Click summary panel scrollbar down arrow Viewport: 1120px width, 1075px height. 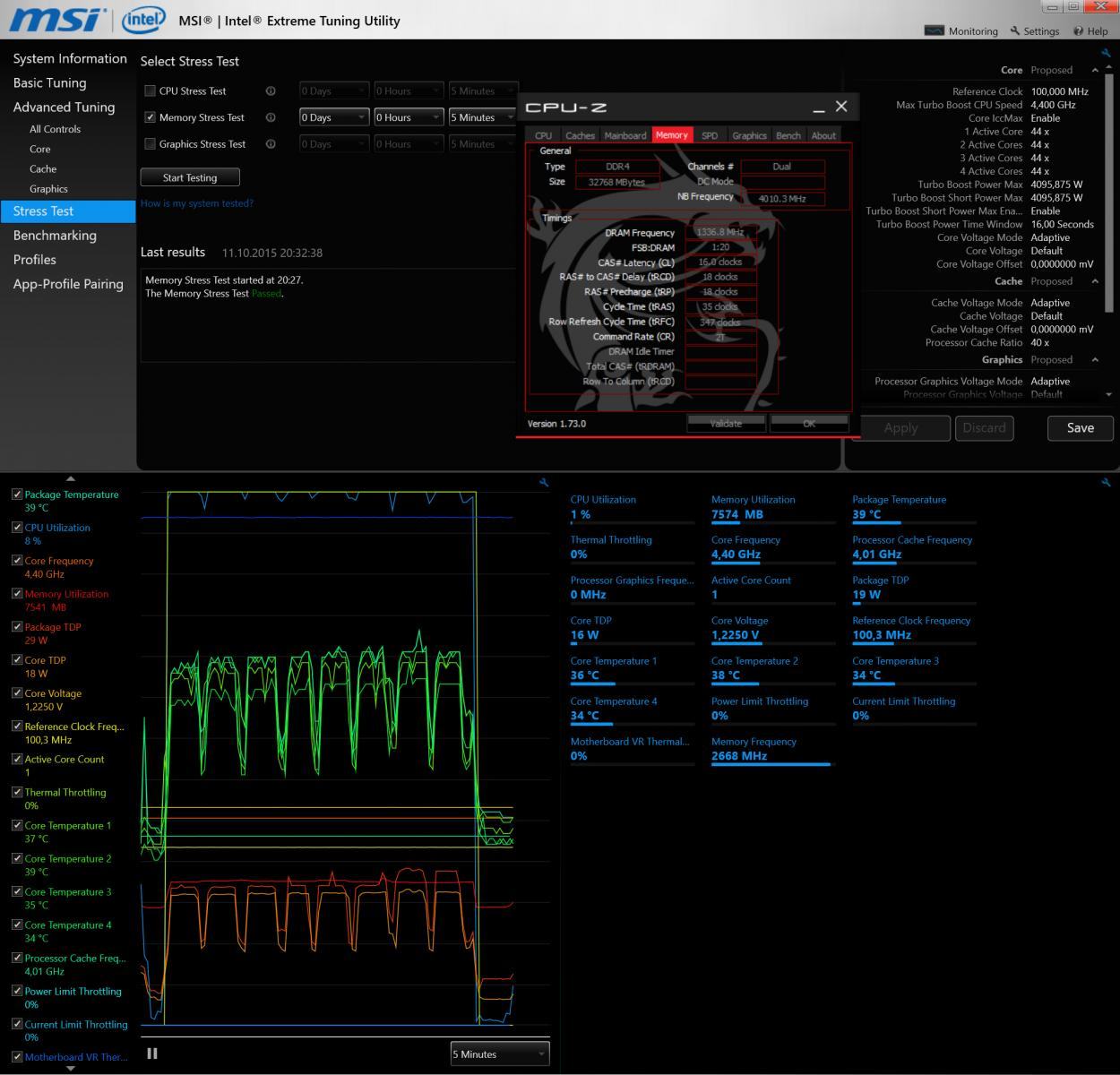(1109, 394)
